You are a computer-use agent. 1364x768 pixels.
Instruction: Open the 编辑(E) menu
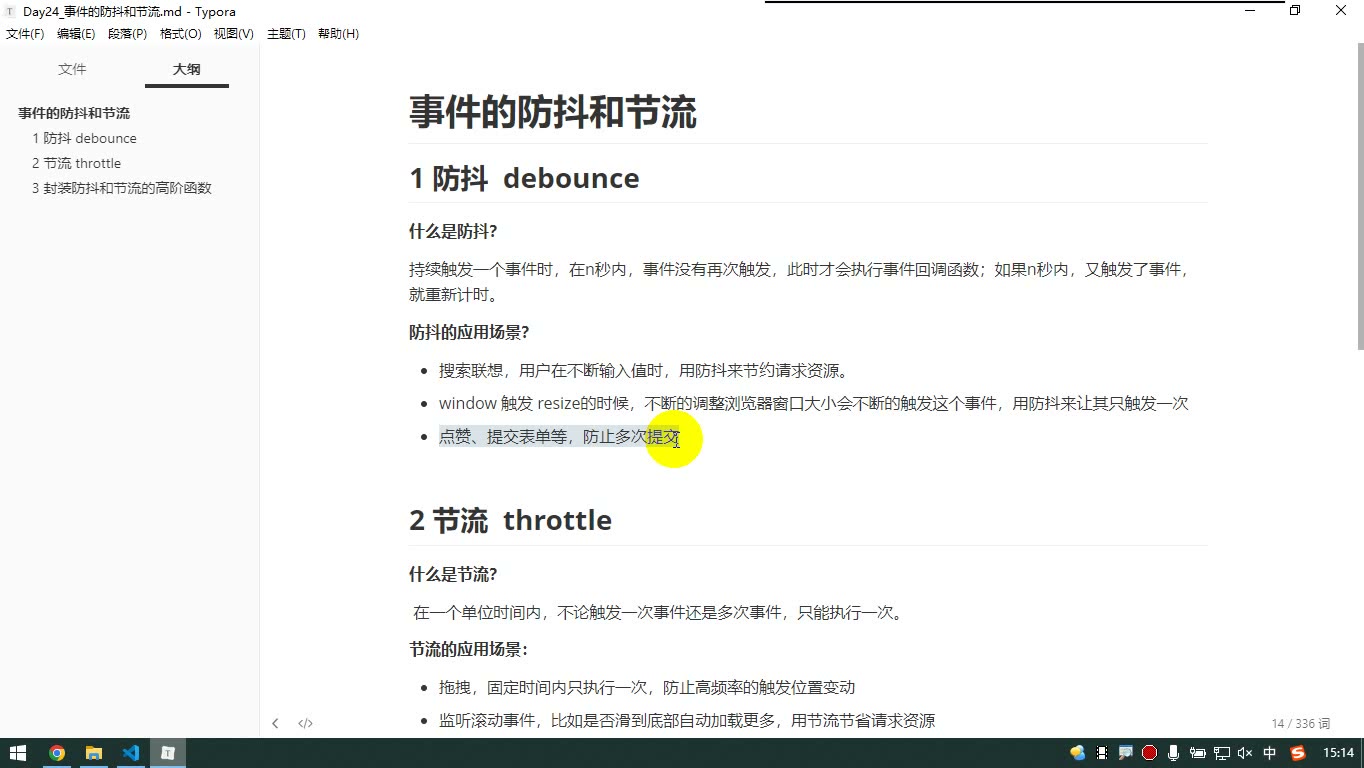76,34
